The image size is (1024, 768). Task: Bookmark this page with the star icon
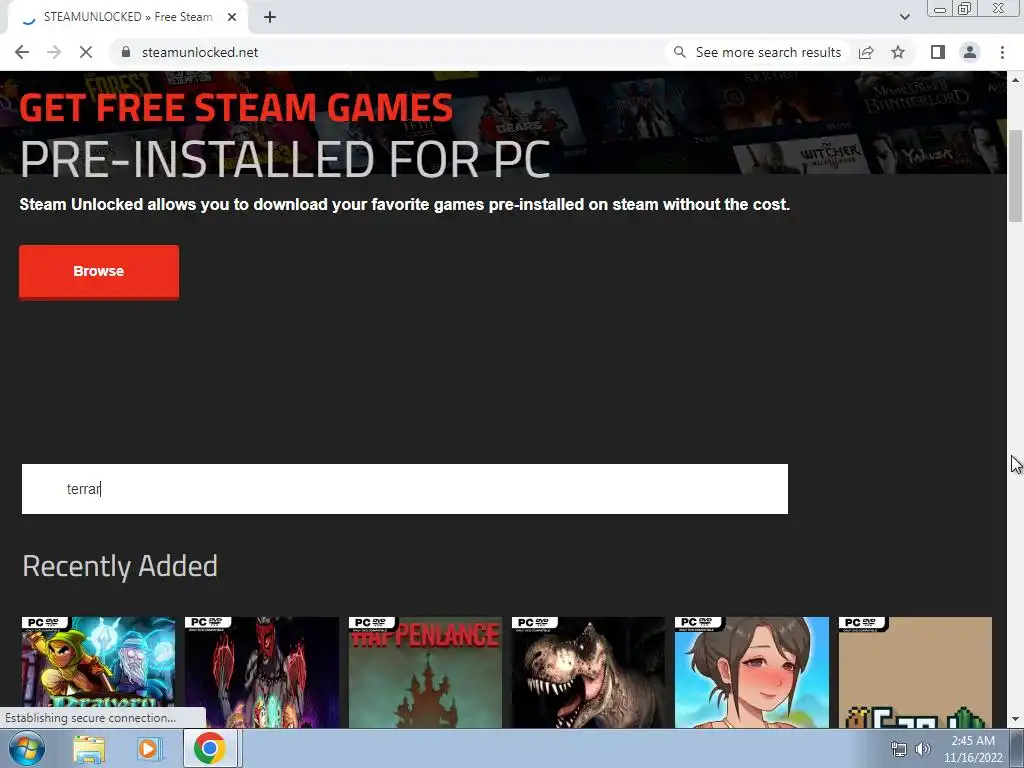point(898,52)
